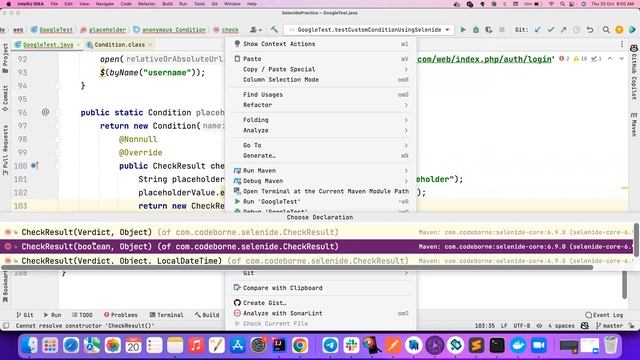The width and height of the screenshot is (640, 360).
Task: Expand Copy / Paste Special submenu
Action: [x=321, y=69]
